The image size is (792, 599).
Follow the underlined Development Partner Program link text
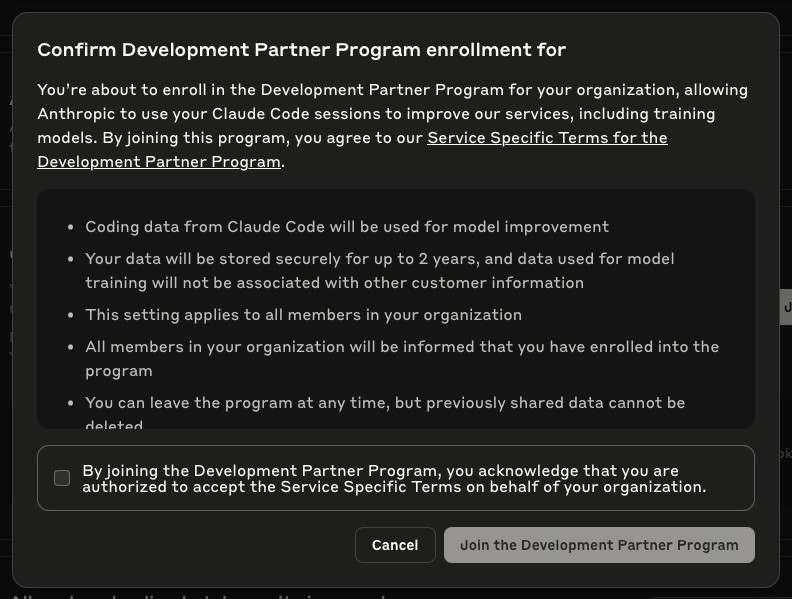click(159, 162)
